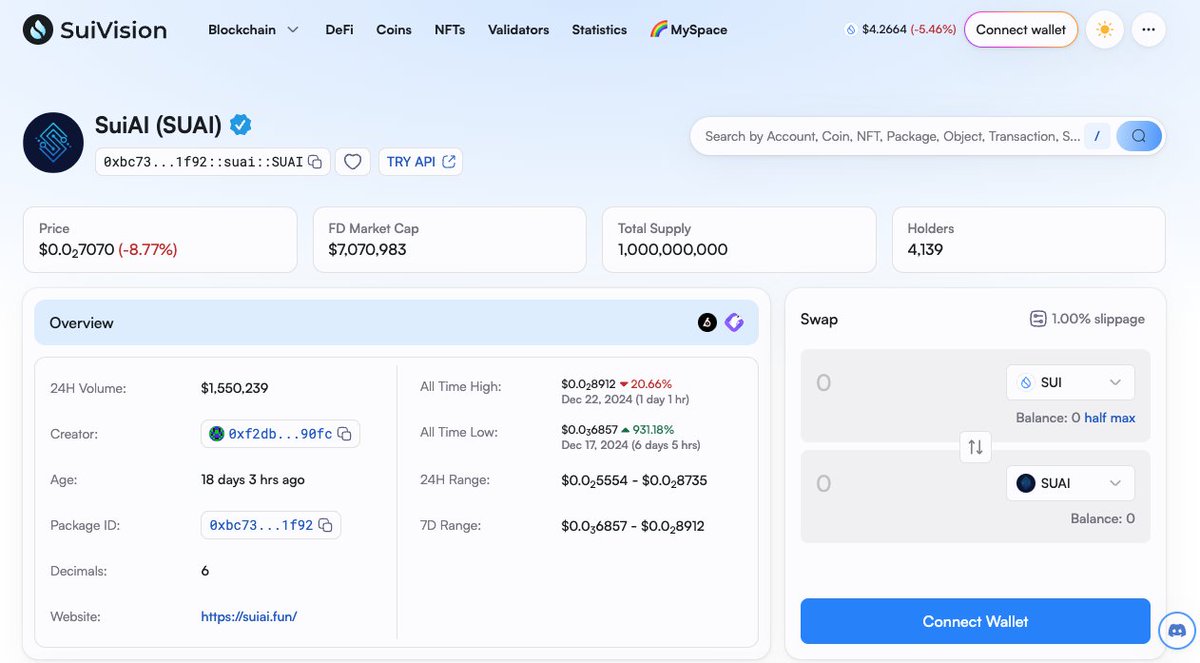The height and width of the screenshot is (663, 1200).
Task: Go to the Validators menu item
Action: [x=518, y=30]
